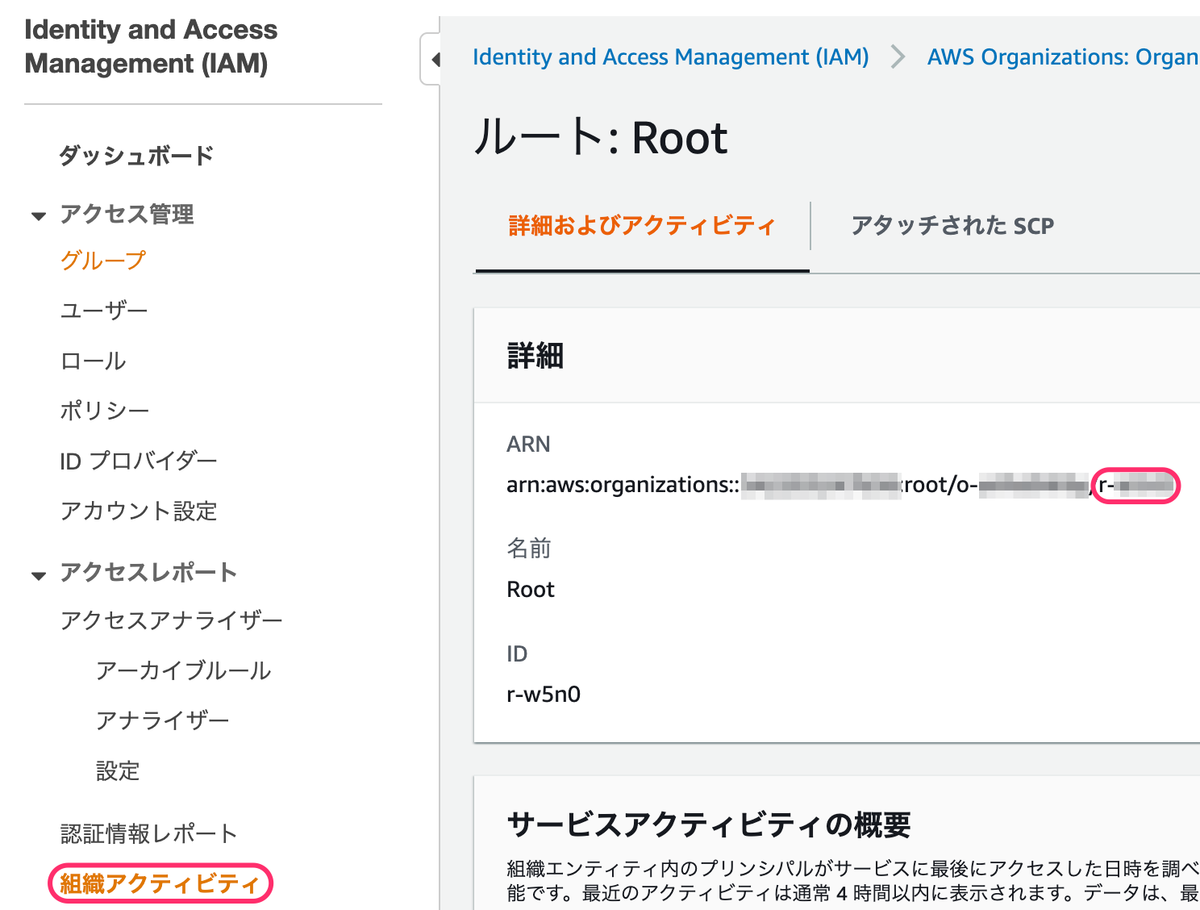Open ロール in the sidebar
This screenshot has width=1200, height=910.
point(93,361)
